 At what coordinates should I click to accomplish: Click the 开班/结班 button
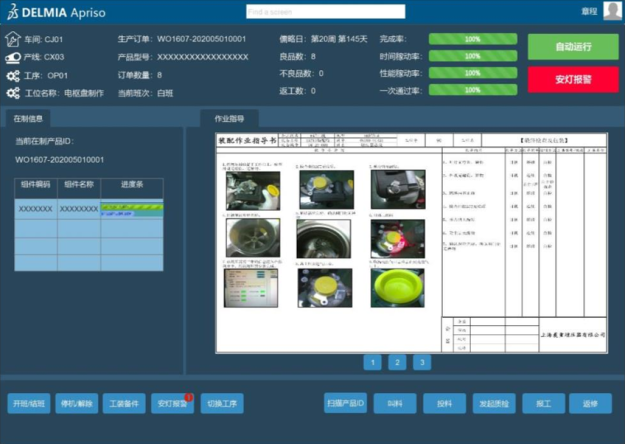tap(28, 404)
